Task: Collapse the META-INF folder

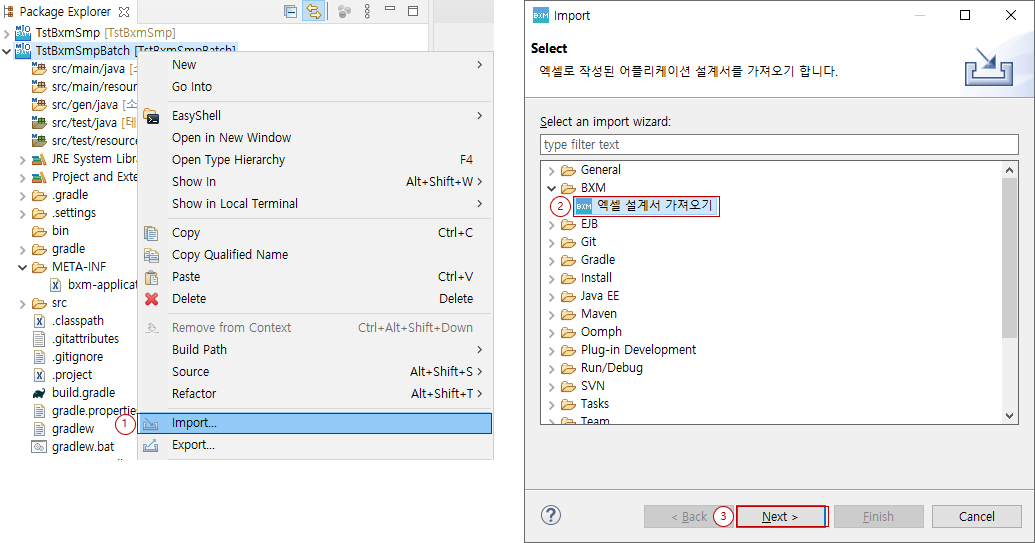Action: point(23,267)
